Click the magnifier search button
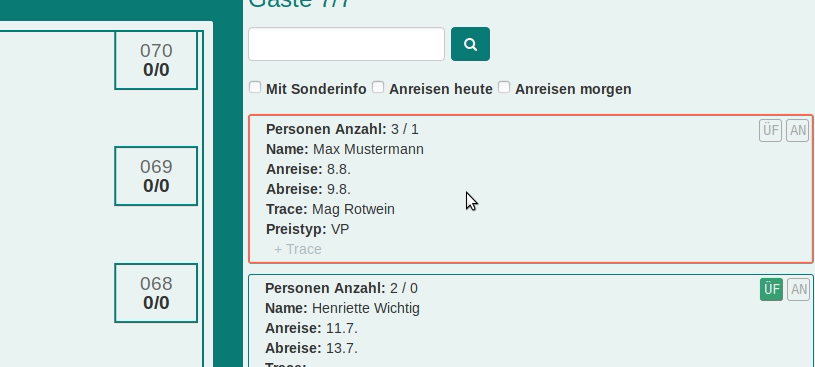Screen dimensions: 815x367 click(470, 44)
